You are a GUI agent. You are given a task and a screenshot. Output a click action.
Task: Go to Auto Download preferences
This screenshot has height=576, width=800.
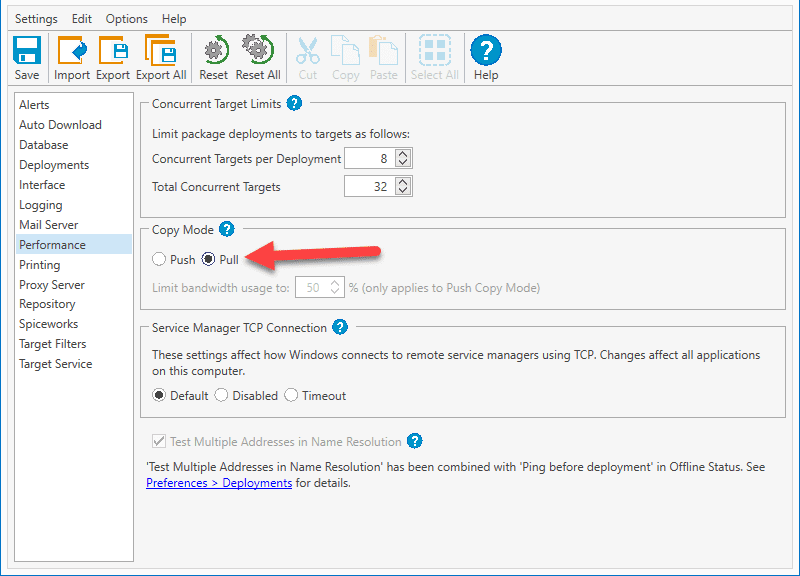pyautogui.click(x=73, y=124)
